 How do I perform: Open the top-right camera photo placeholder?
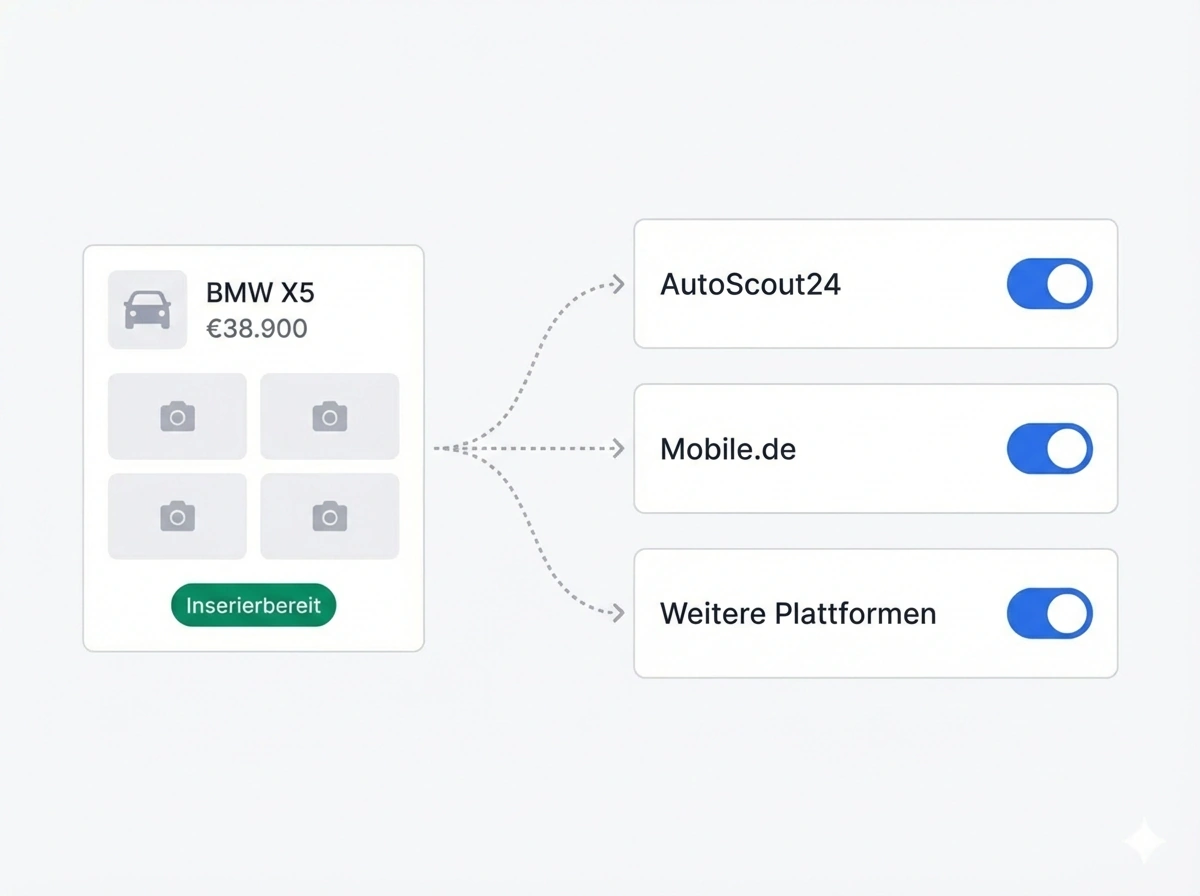(x=329, y=416)
